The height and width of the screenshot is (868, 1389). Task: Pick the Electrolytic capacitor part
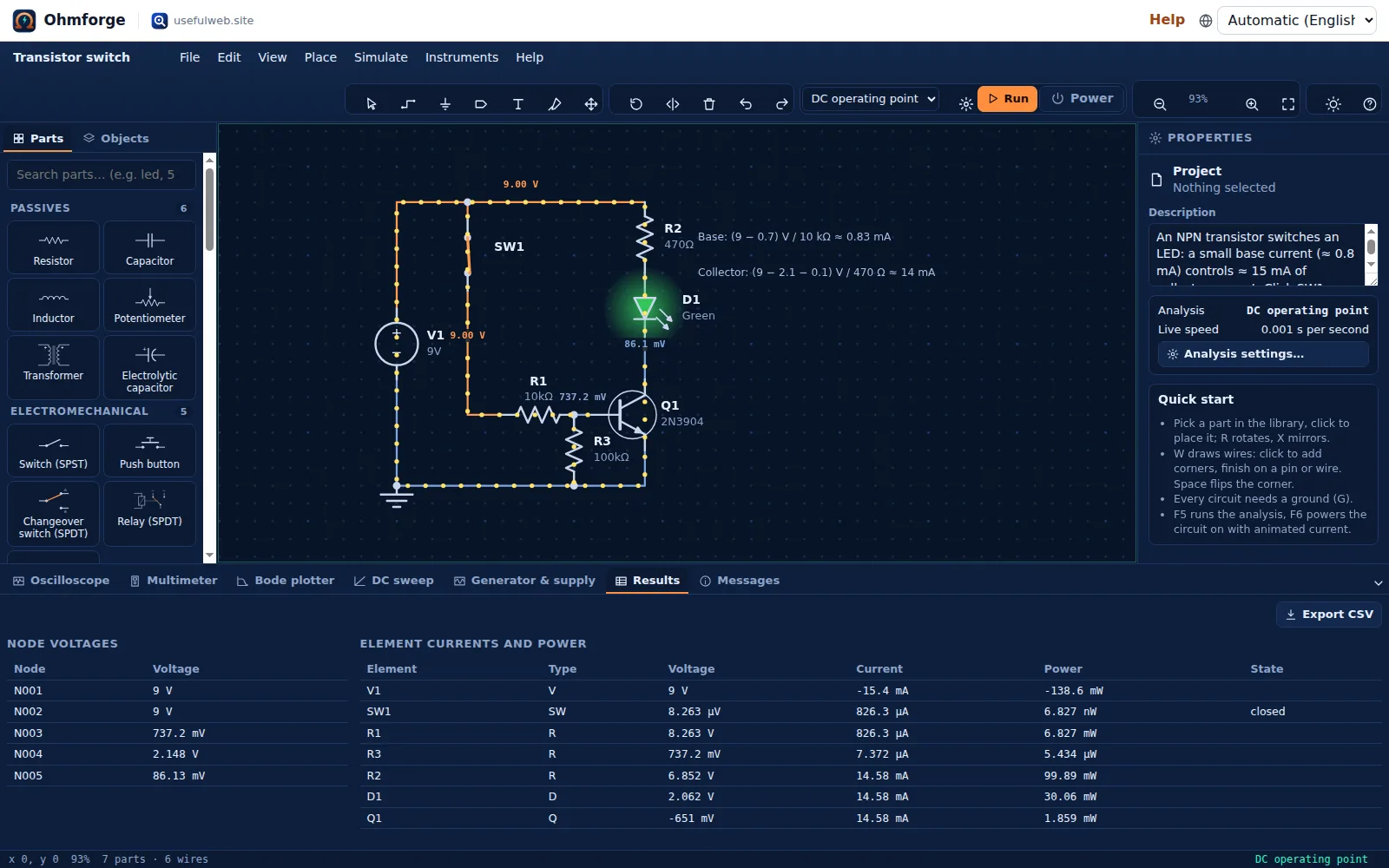coord(149,368)
